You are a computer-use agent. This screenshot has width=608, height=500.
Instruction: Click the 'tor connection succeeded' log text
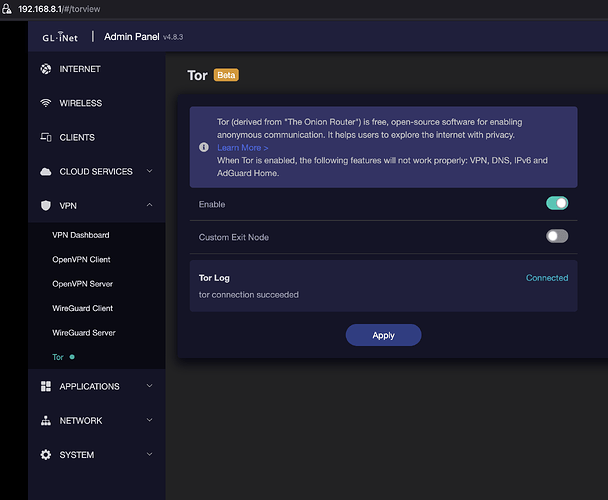(x=249, y=295)
